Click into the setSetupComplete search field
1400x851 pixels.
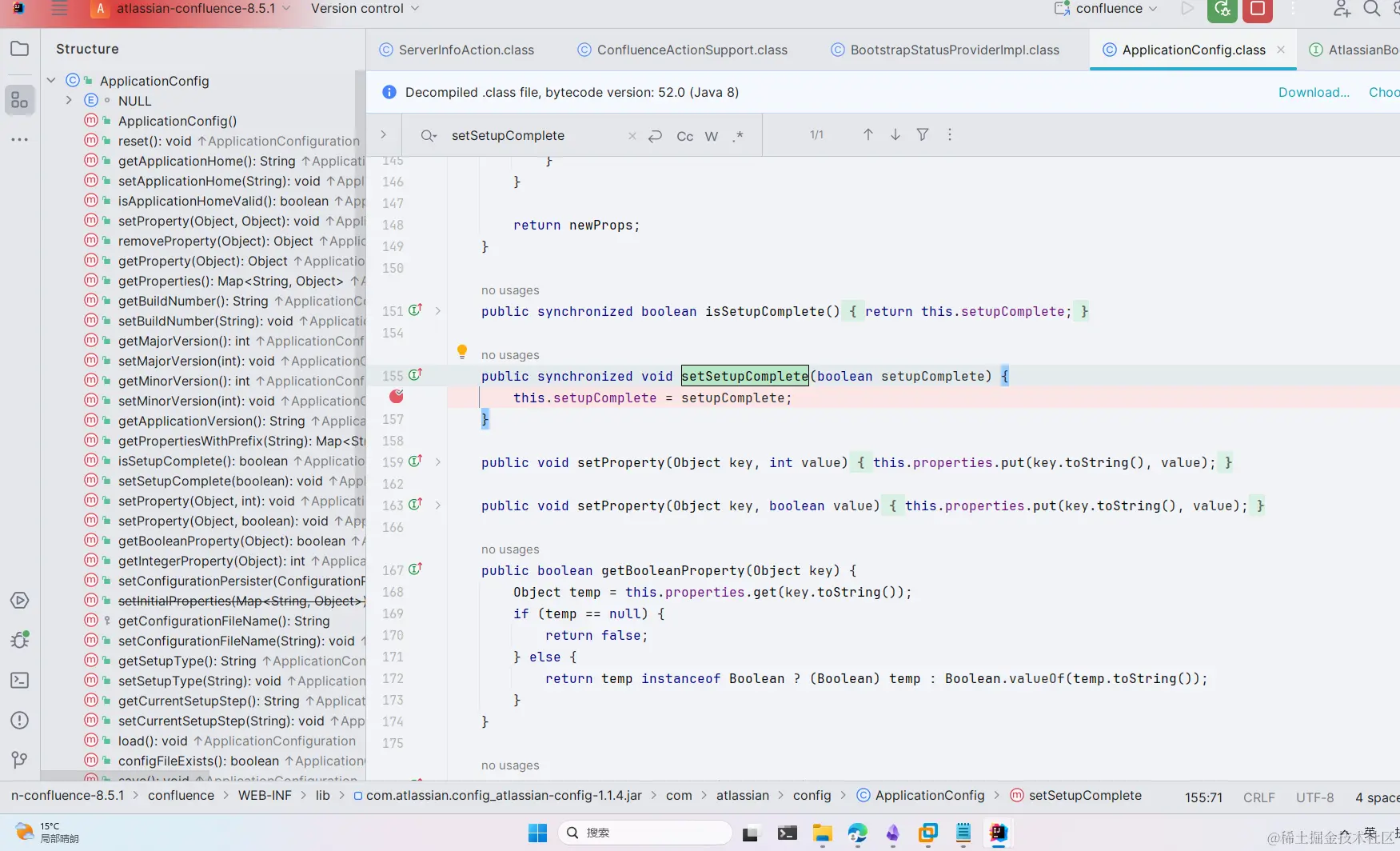coord(534,136)
